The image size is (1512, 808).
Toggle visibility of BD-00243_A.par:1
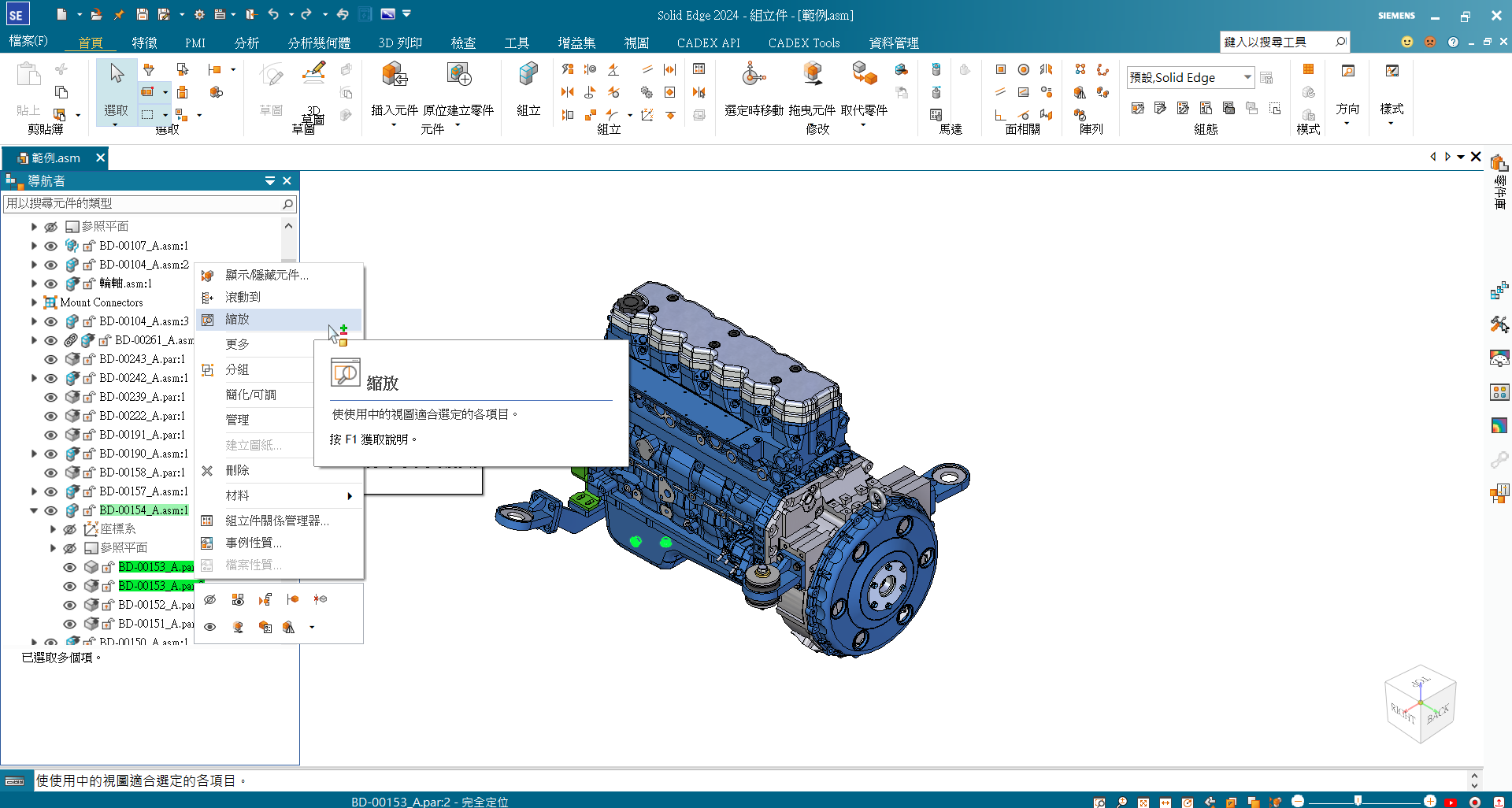pos(50,359)
